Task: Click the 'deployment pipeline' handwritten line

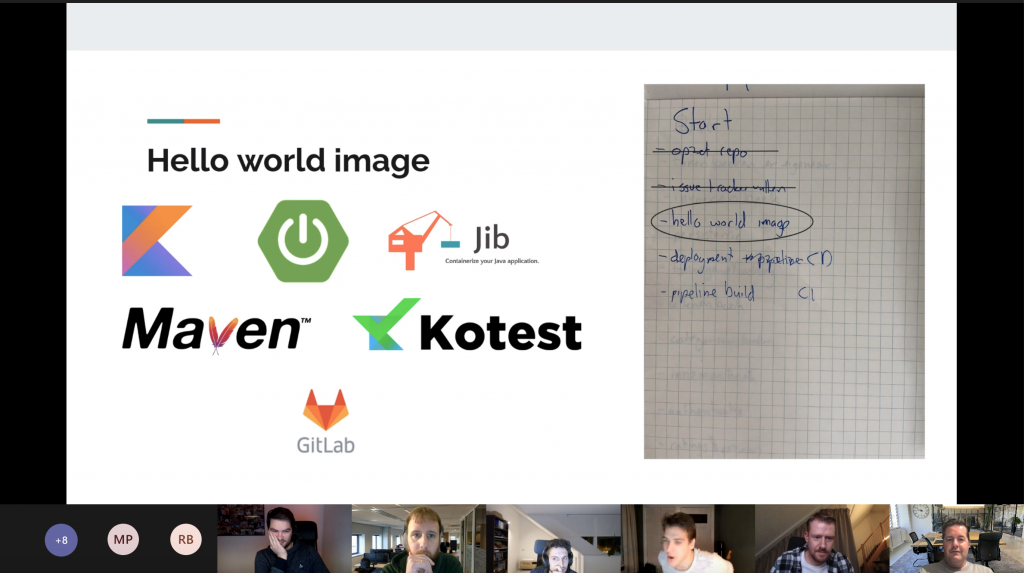Action: coord(747,259)
